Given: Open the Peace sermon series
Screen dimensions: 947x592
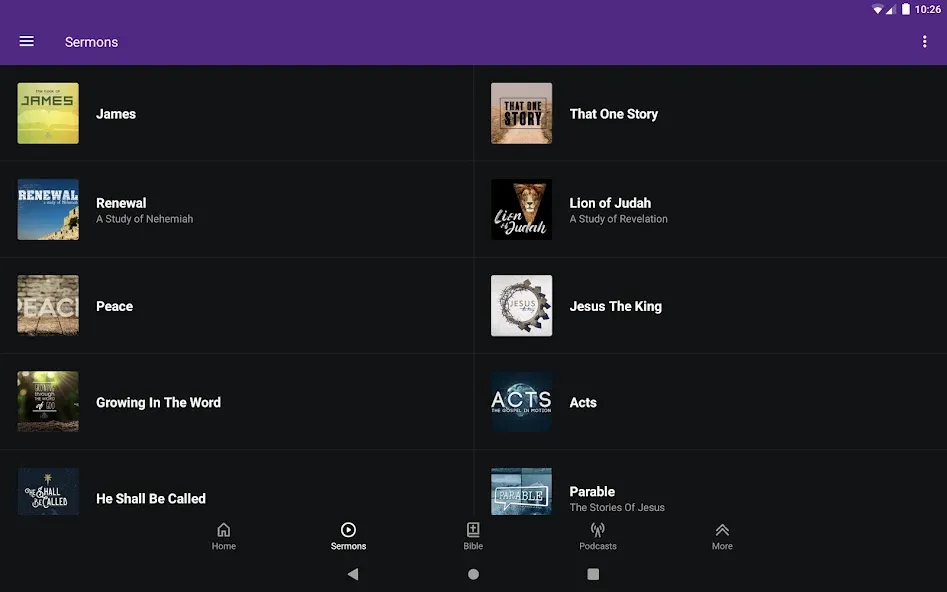Looking at the screenshot, I should pyautogui.click(x=237, y=306).
